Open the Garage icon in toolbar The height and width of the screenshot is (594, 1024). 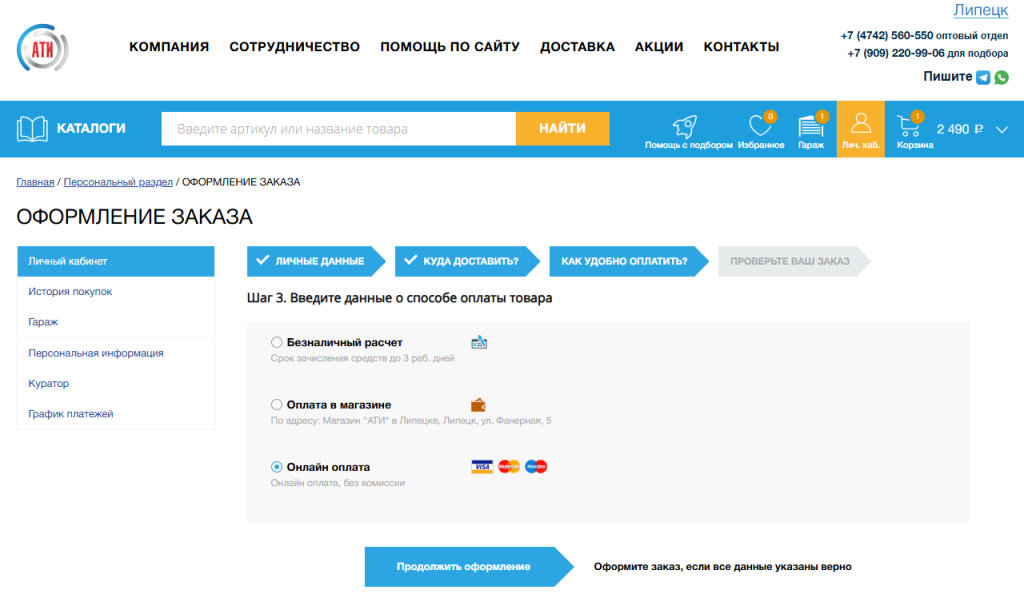(810, 126)
